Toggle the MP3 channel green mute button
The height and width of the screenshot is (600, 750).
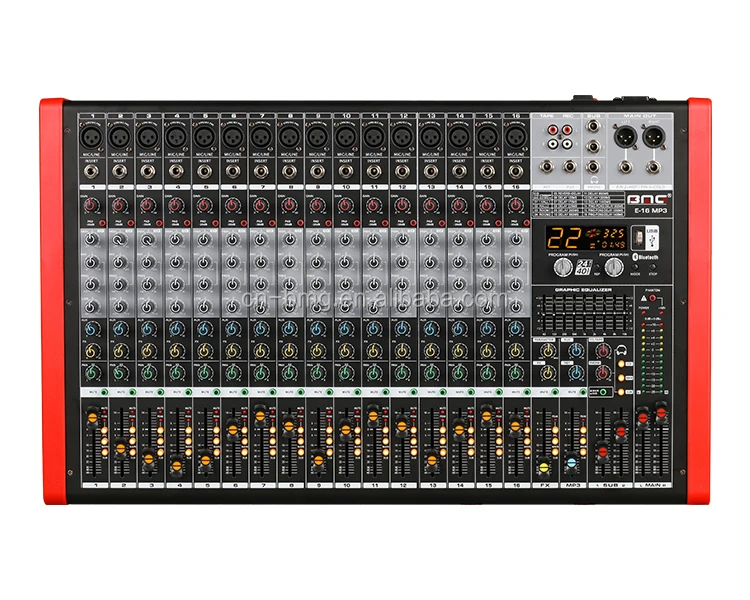point(583,392)
